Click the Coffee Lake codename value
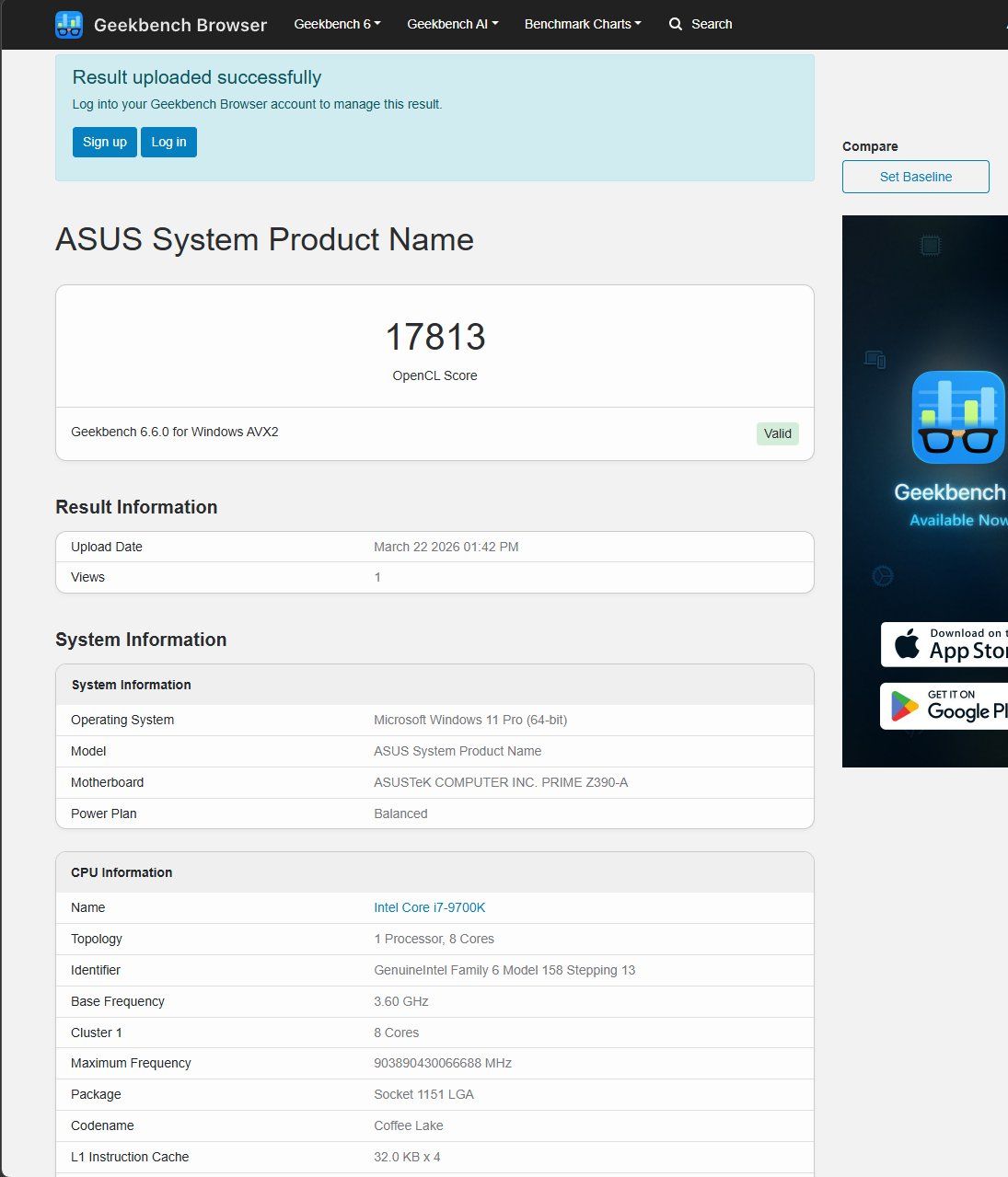This screenshot has width=1008, height=1177. coord(409,1125)
